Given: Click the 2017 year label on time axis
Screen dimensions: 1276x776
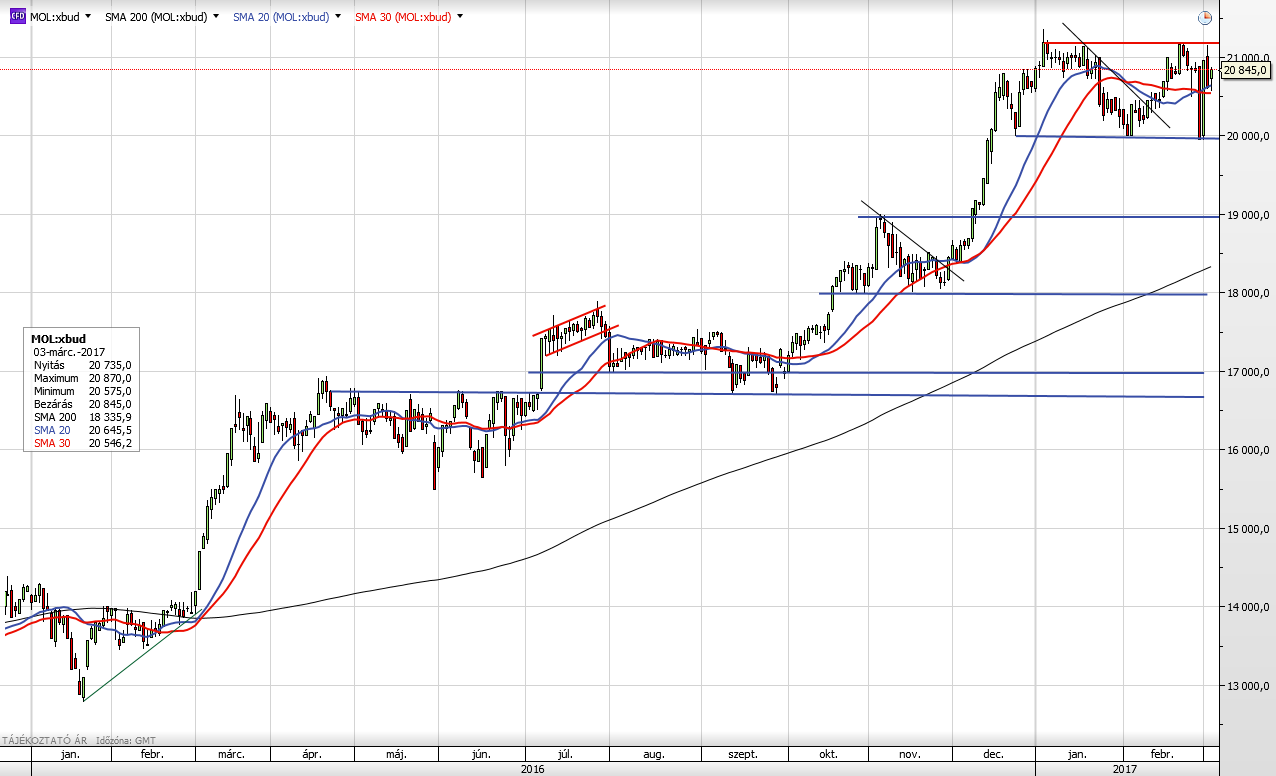Looking at the screenshot, I should [1125, 769].
